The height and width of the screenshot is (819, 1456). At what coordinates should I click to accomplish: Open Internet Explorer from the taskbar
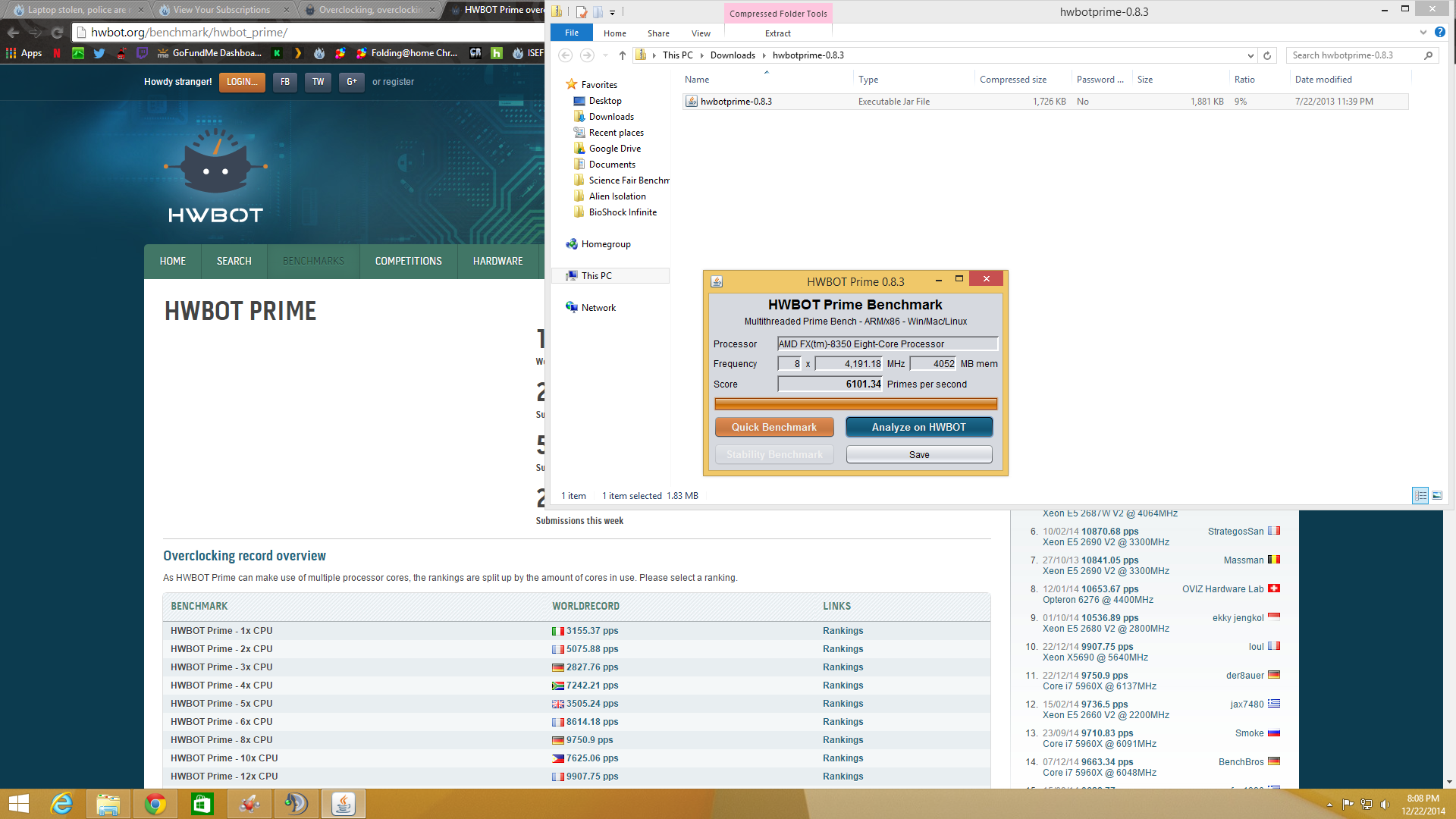[x=61, y=804]
